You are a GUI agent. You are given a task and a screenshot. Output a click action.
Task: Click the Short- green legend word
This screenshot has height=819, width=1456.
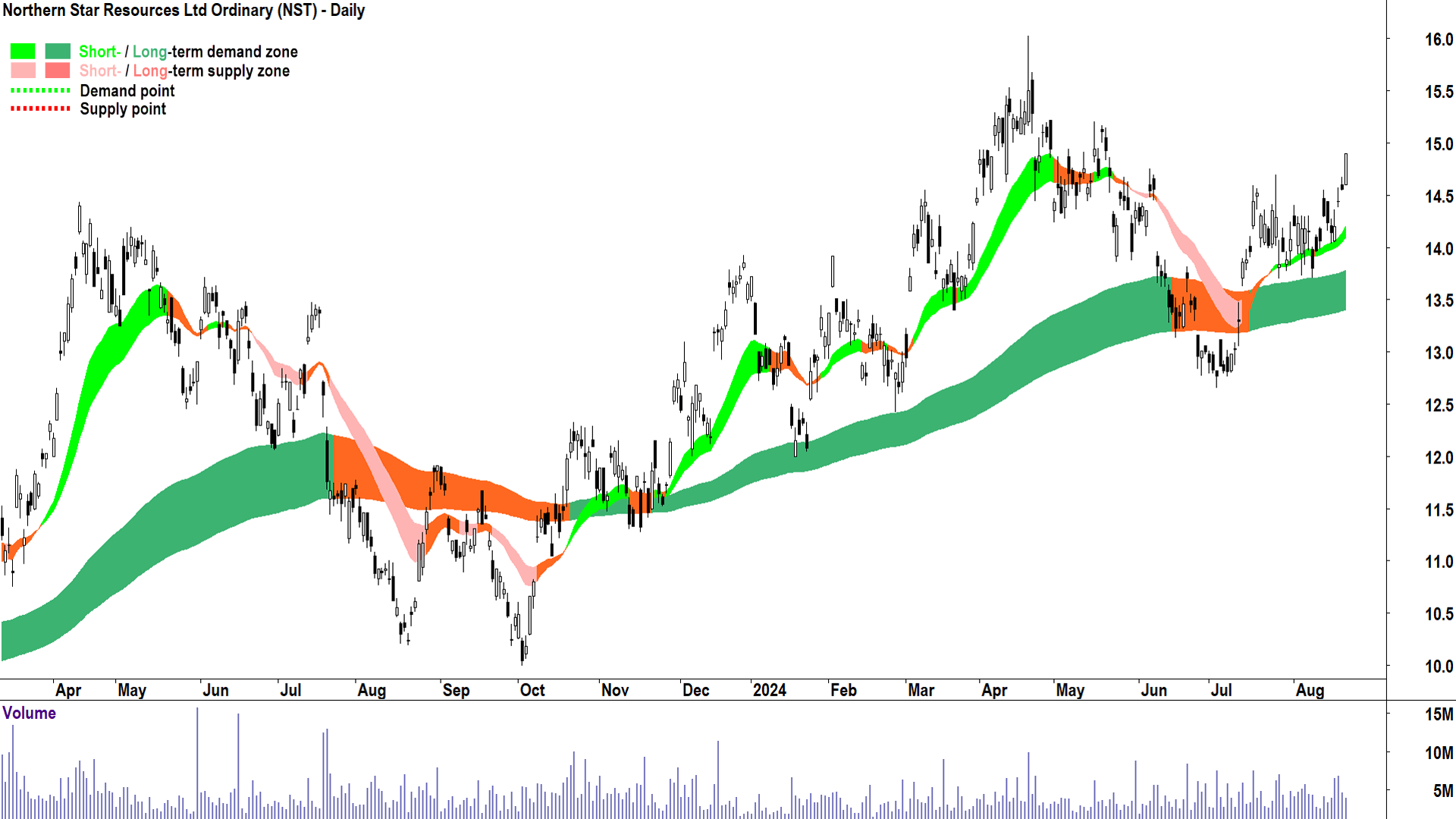click(99, 52)
